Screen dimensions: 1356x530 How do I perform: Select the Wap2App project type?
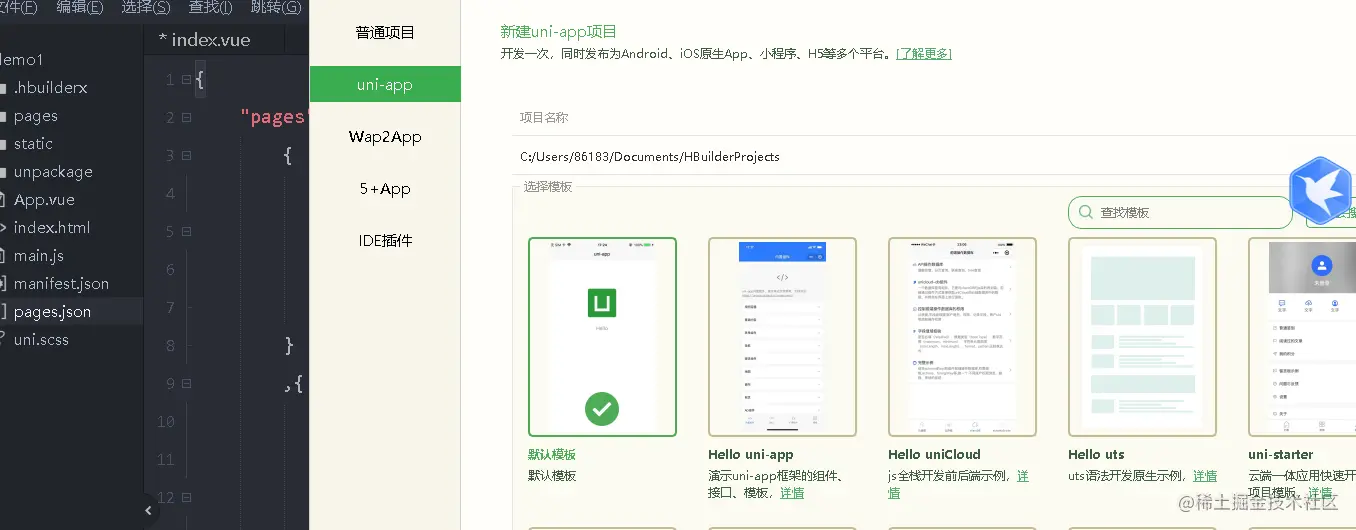click(x=385, y=136)
